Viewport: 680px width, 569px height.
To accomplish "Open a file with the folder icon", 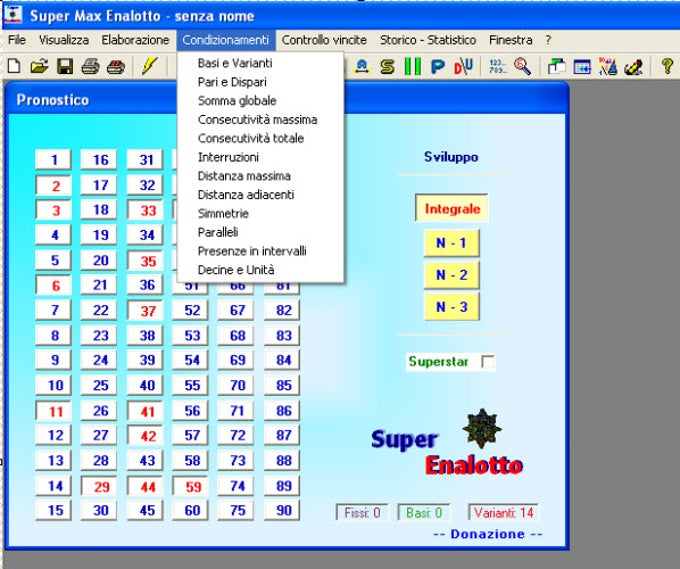I will 39,66.
